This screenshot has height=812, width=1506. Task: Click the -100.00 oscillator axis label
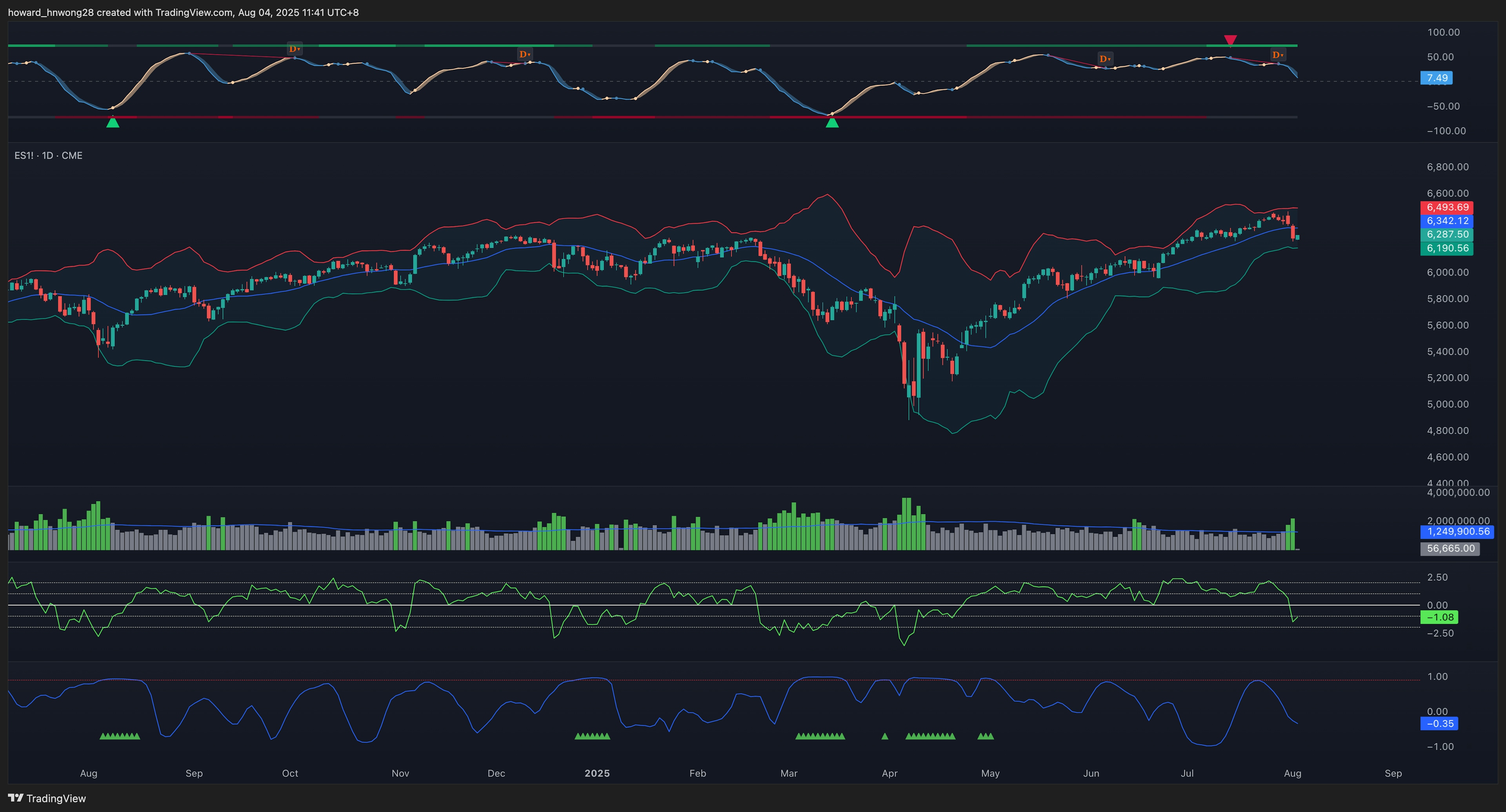tap(1446, 130)
